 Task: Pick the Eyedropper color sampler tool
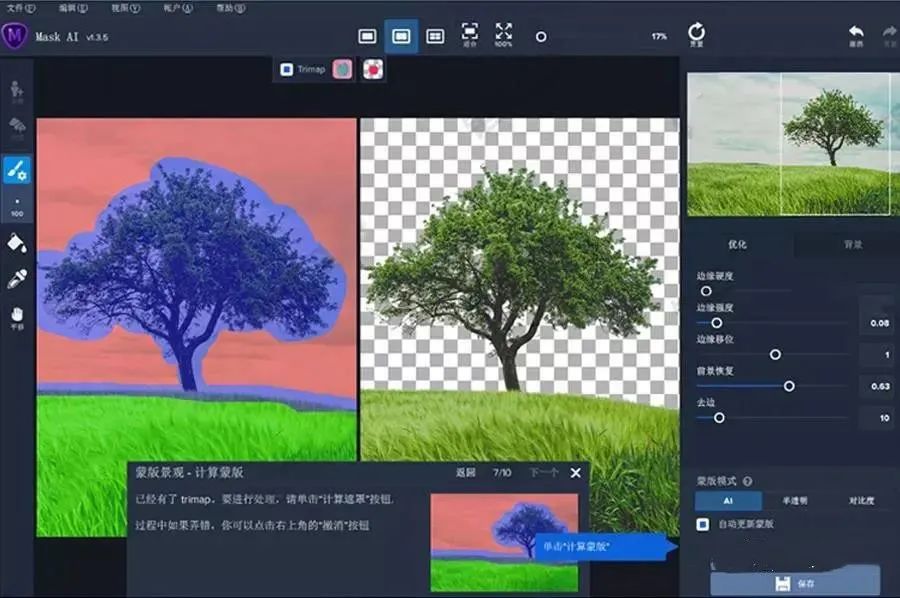[15, 280]
